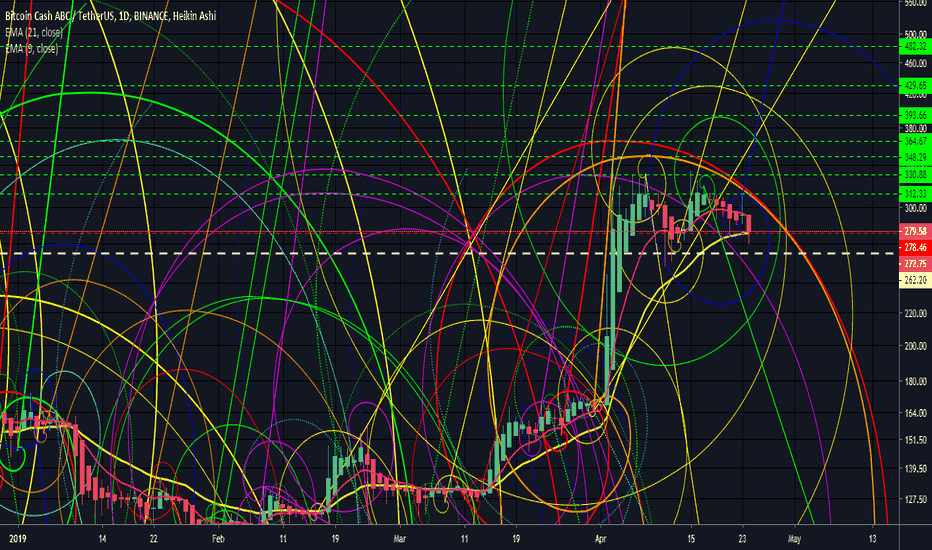The height and width of the screenshot is (550, 932).
Task: Click the 279.58 price label
Action: (915, 231)
